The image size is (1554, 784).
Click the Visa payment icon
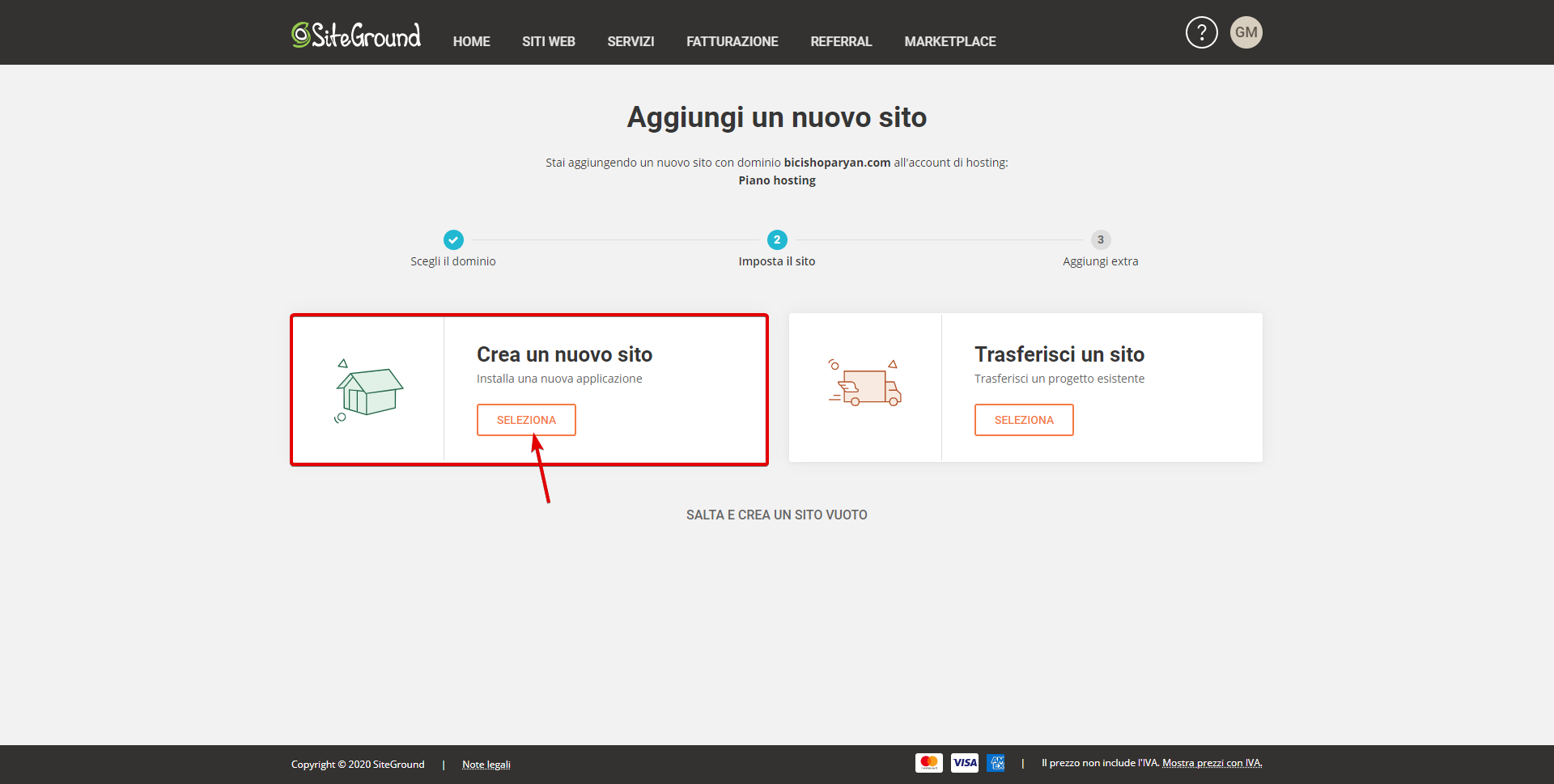coord(964,763)
